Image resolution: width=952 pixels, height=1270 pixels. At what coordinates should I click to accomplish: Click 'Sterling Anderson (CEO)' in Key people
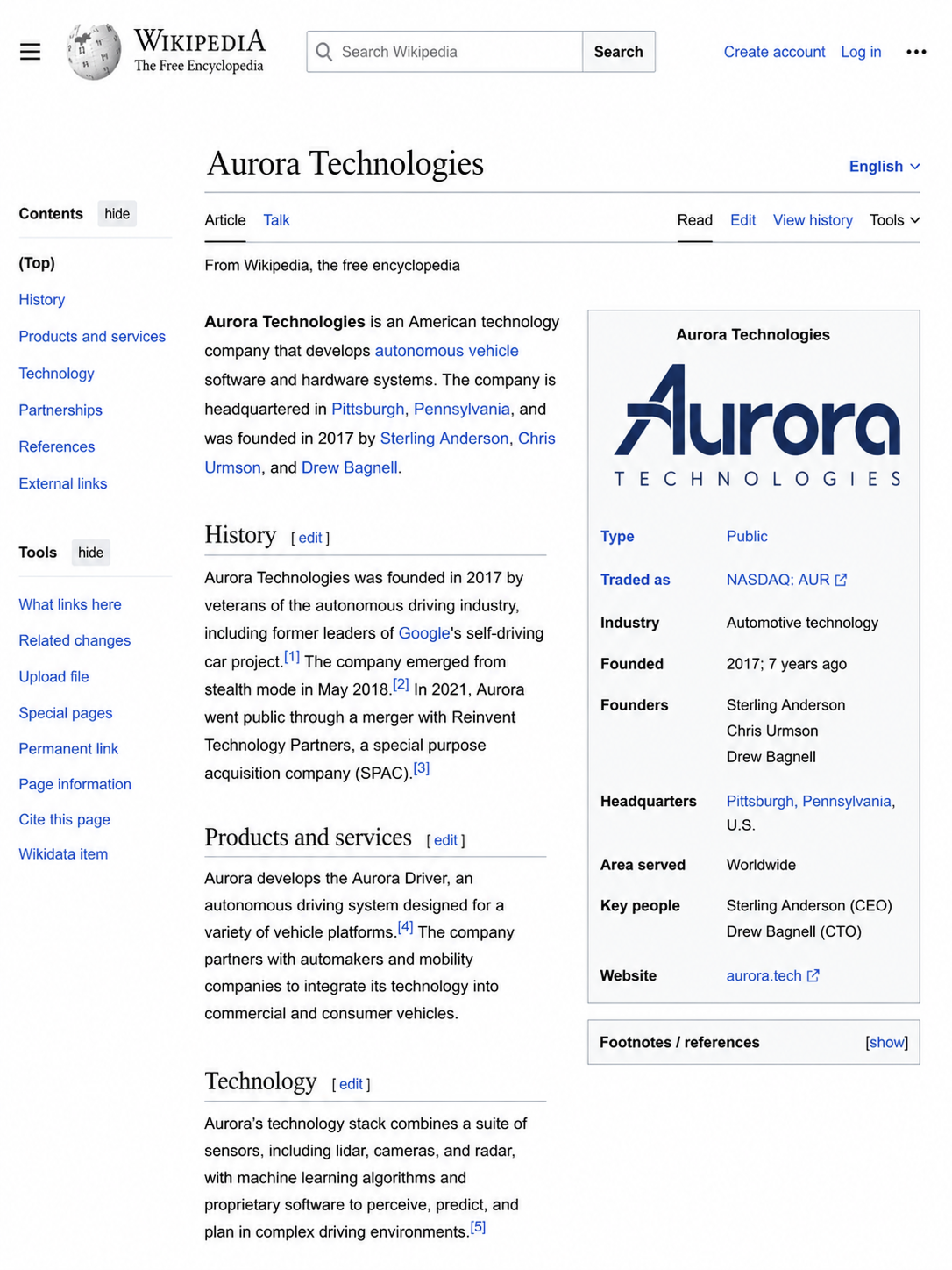pyautogui.click(x=809, y=906)
